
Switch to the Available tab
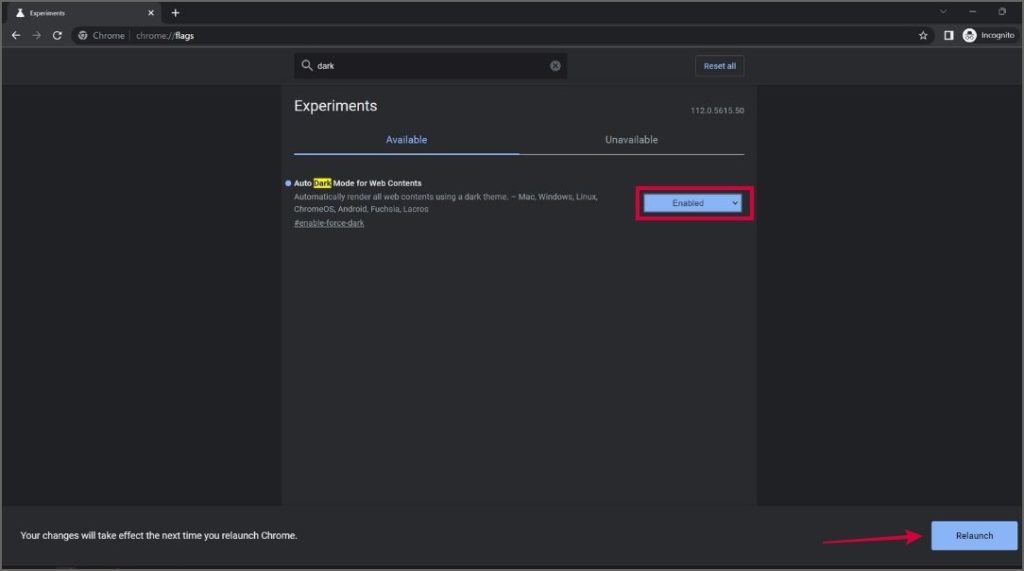tap(406, 140)
